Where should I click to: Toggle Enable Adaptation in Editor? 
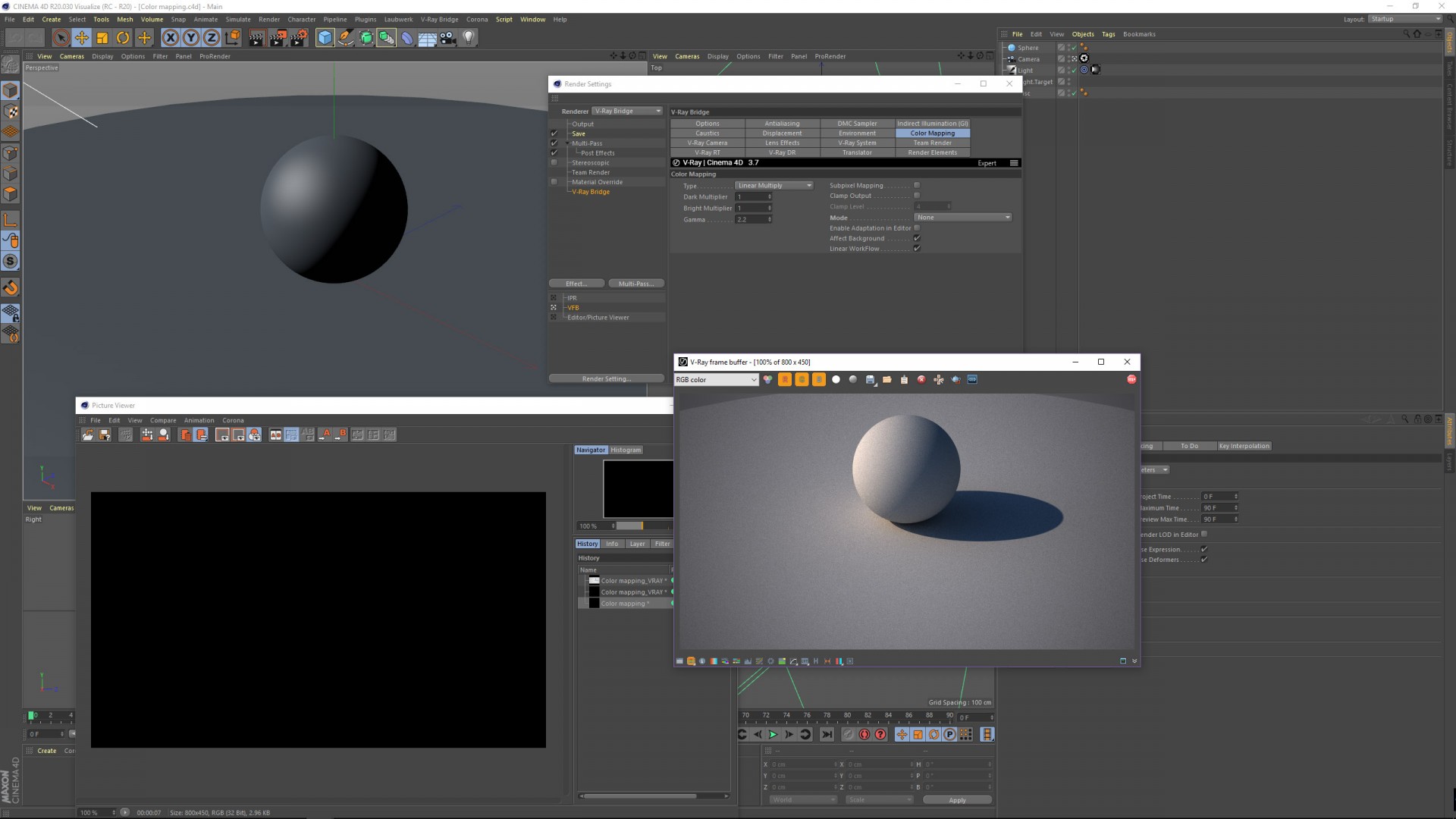(916, 228)
